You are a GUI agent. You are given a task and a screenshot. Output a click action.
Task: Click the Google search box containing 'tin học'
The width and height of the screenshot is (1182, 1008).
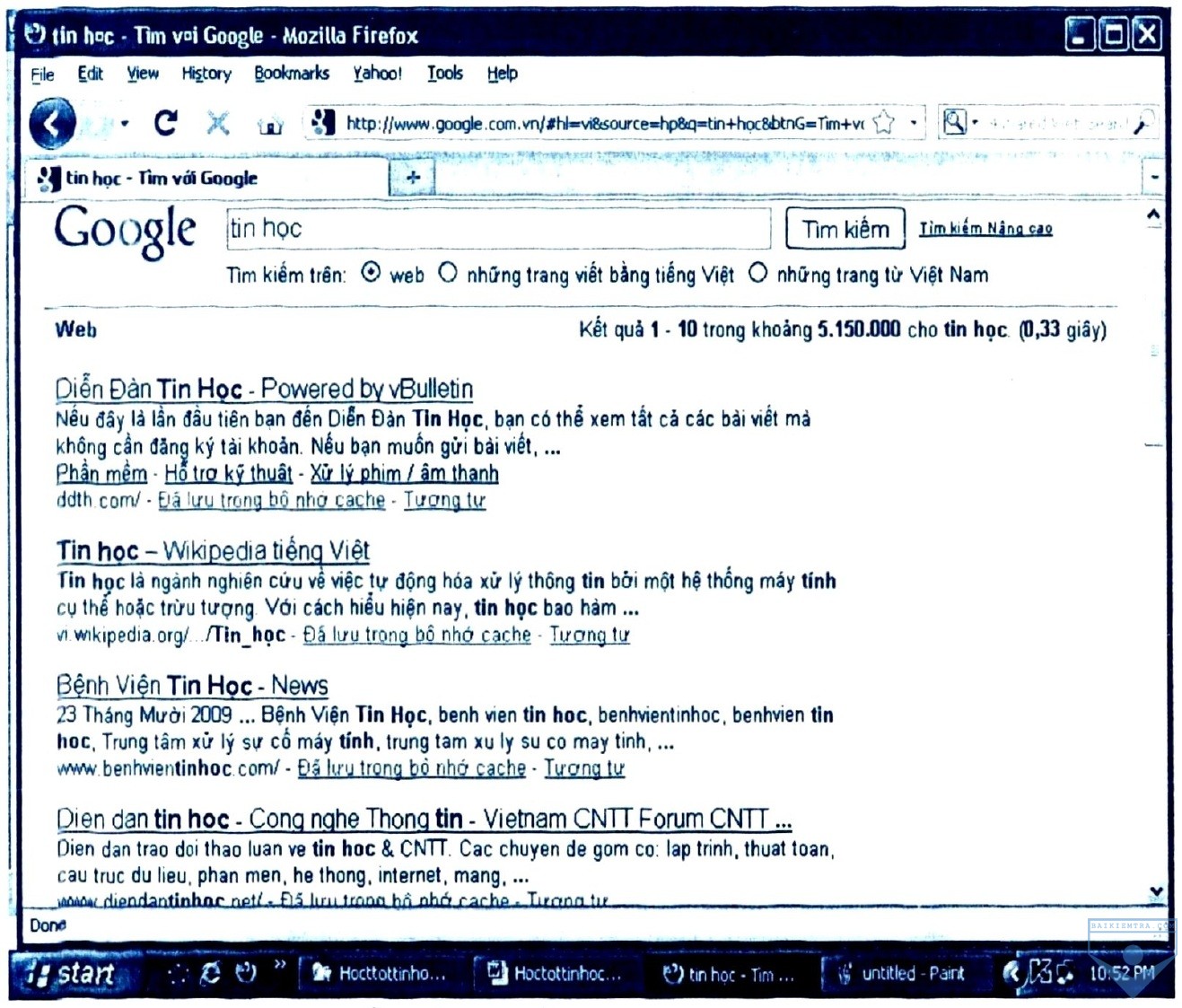coord(499,229)
